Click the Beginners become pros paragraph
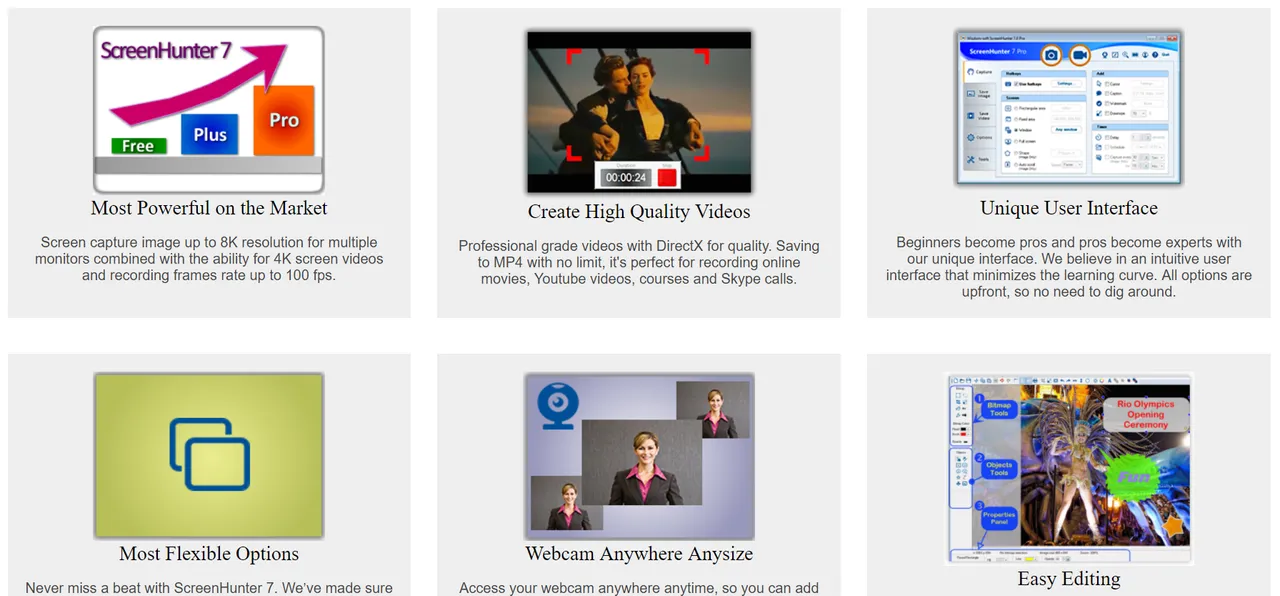The height and width of the screenshot is (596, 1280). pos(1069,267)
